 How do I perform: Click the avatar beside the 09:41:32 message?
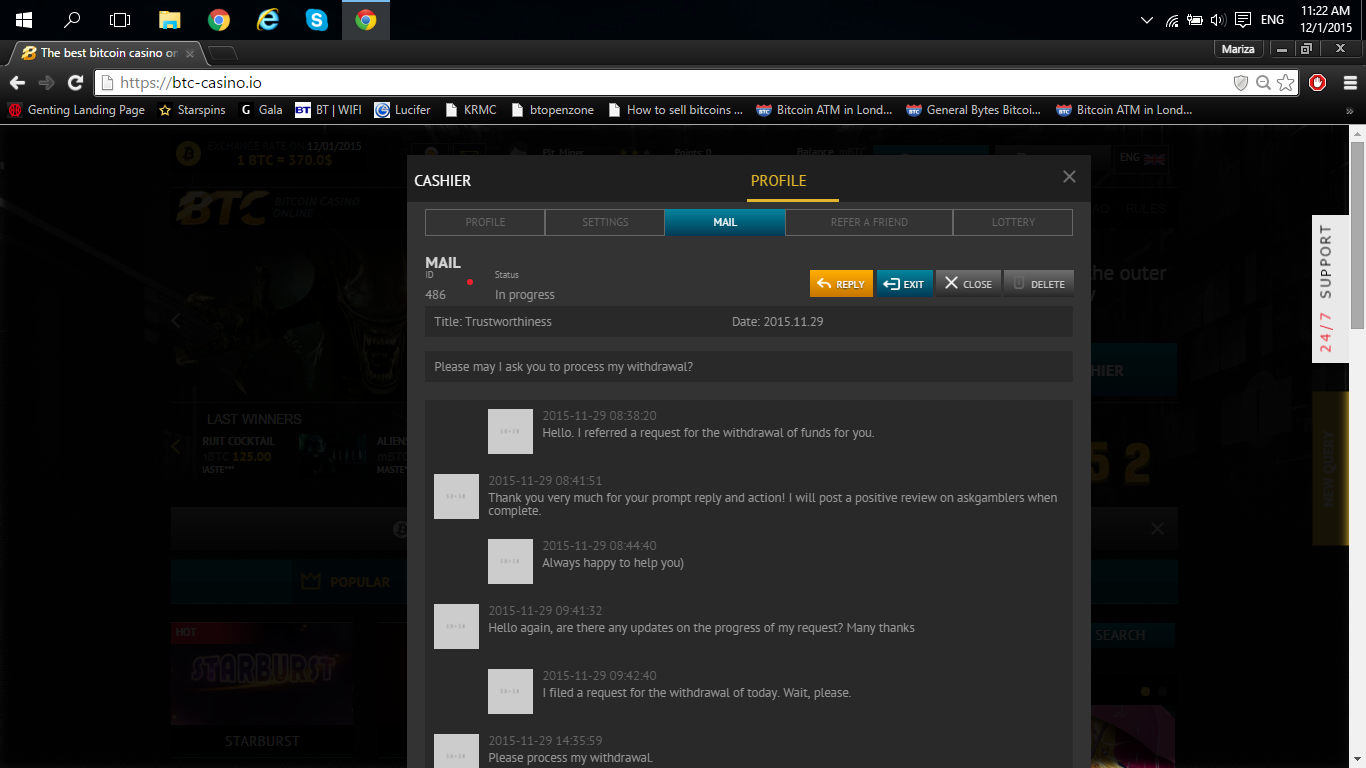(x=456, y=626)
